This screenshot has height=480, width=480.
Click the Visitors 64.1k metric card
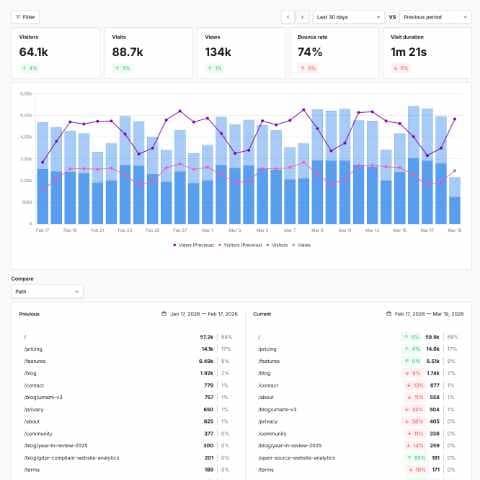point(55,53)
